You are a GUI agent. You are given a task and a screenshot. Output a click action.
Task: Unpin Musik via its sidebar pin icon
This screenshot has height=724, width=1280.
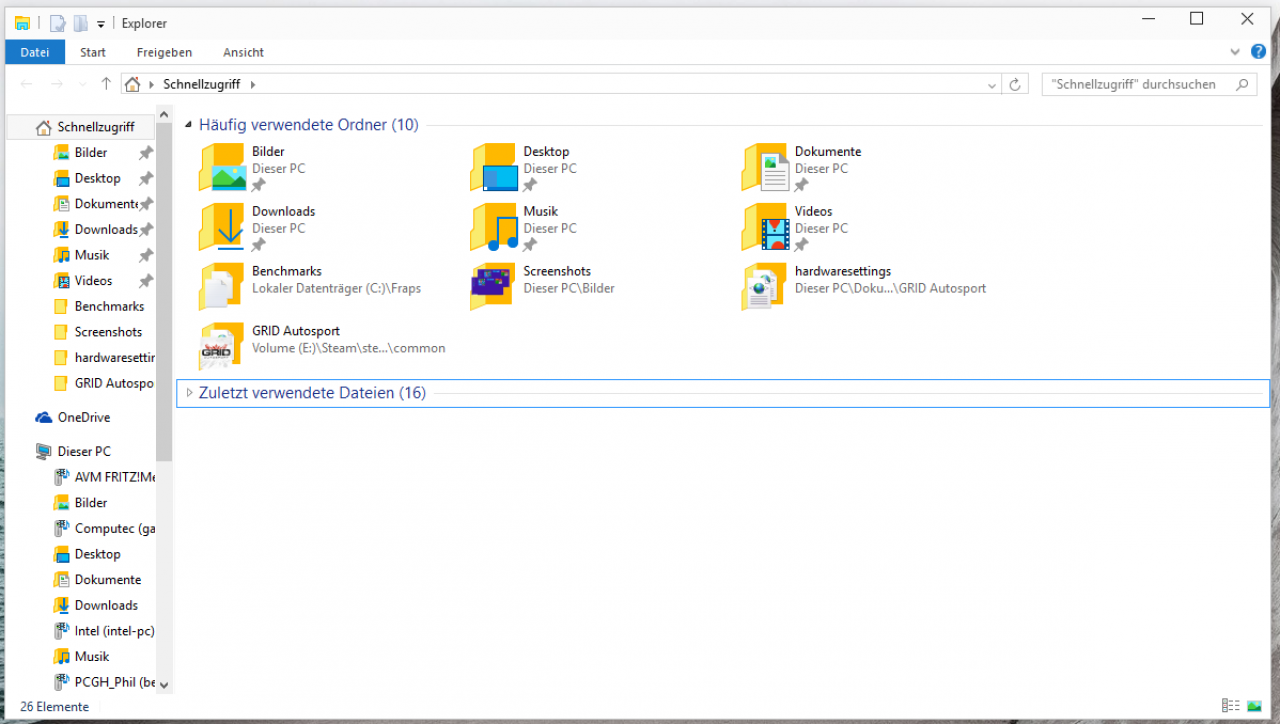[146, 256]
